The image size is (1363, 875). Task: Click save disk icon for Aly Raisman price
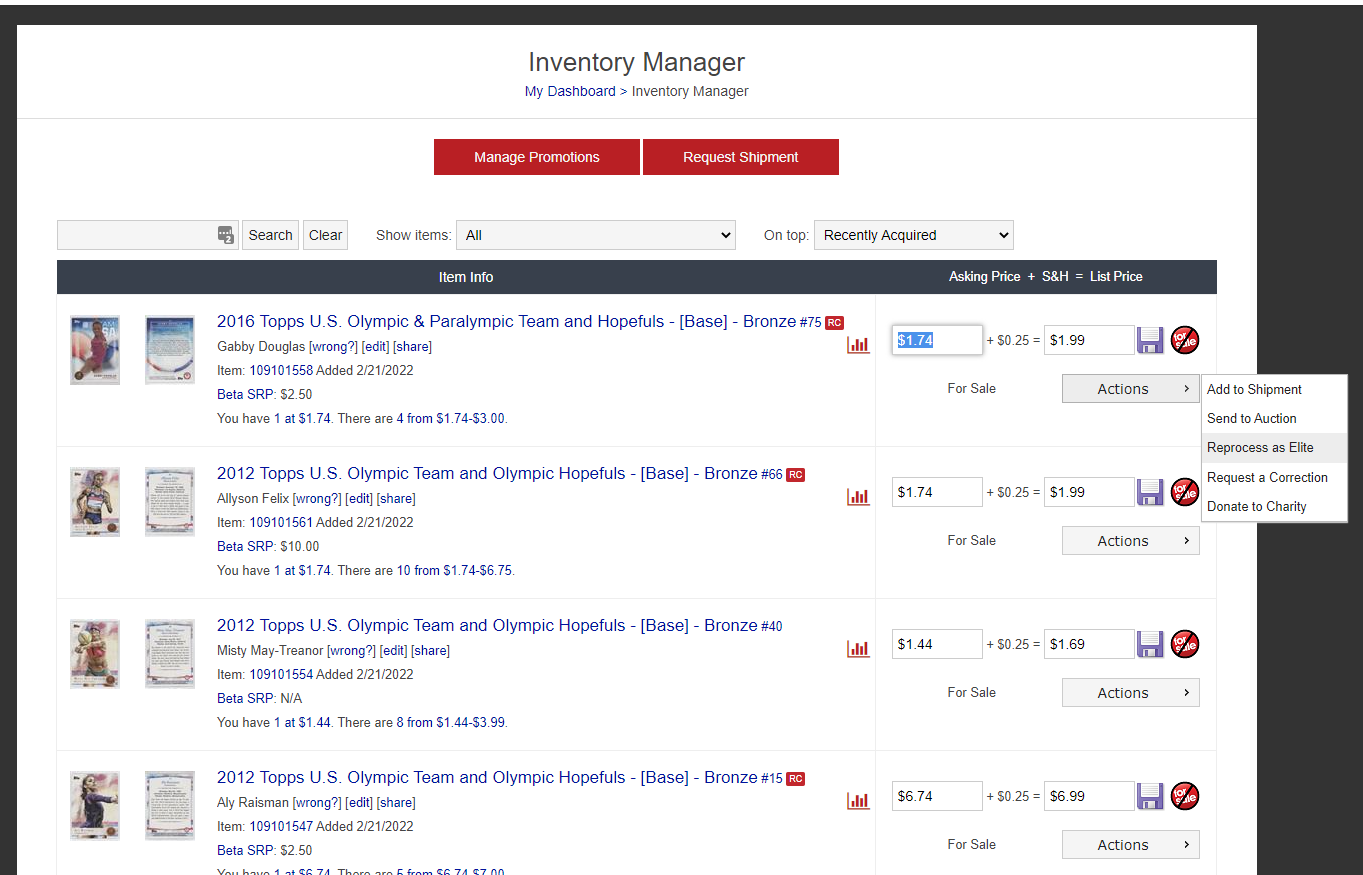pos(1150,796)
